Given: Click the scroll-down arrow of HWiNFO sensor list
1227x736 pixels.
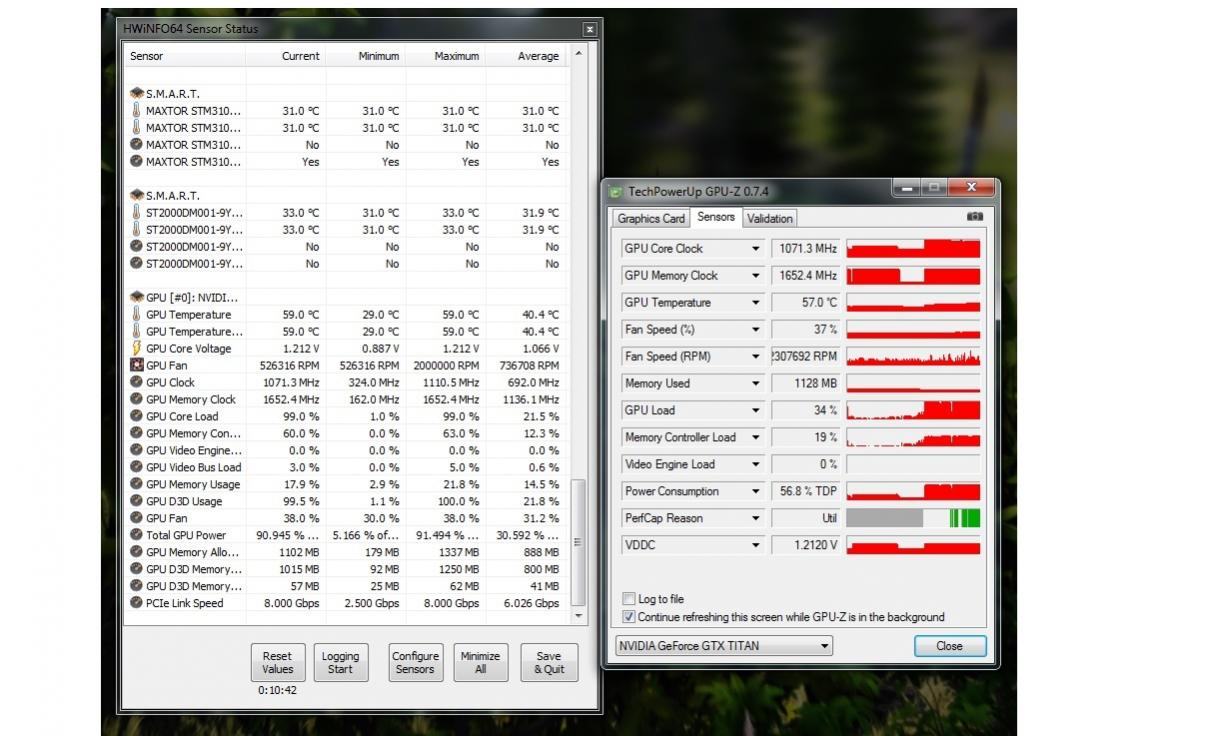Looking at the screenshot, I should [x=577, y=615].
